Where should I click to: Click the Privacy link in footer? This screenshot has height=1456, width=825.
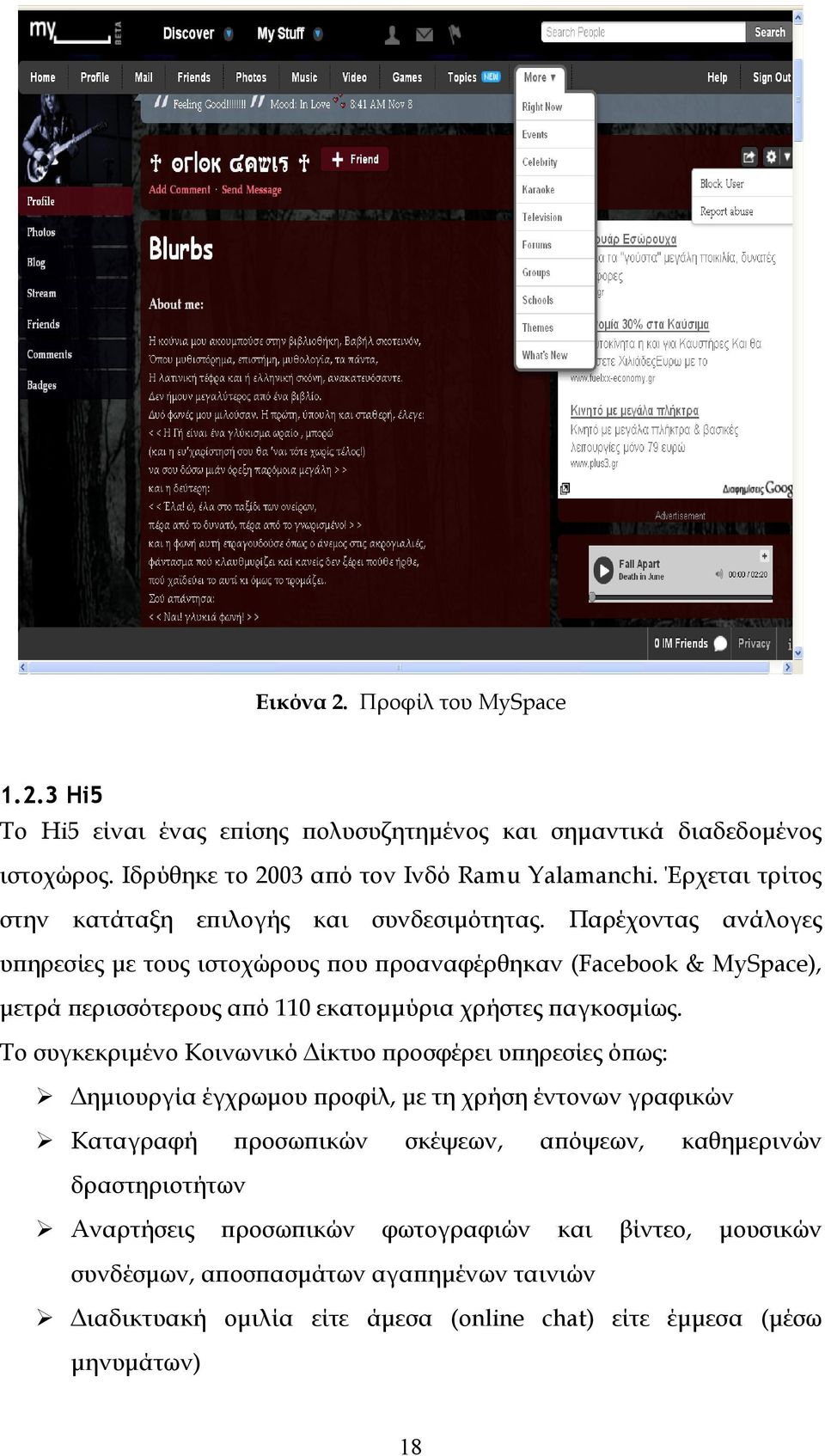point(754,643)
